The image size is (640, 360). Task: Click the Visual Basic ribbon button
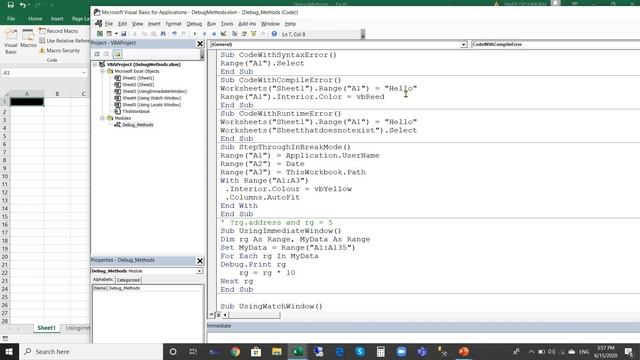point(11,42)
